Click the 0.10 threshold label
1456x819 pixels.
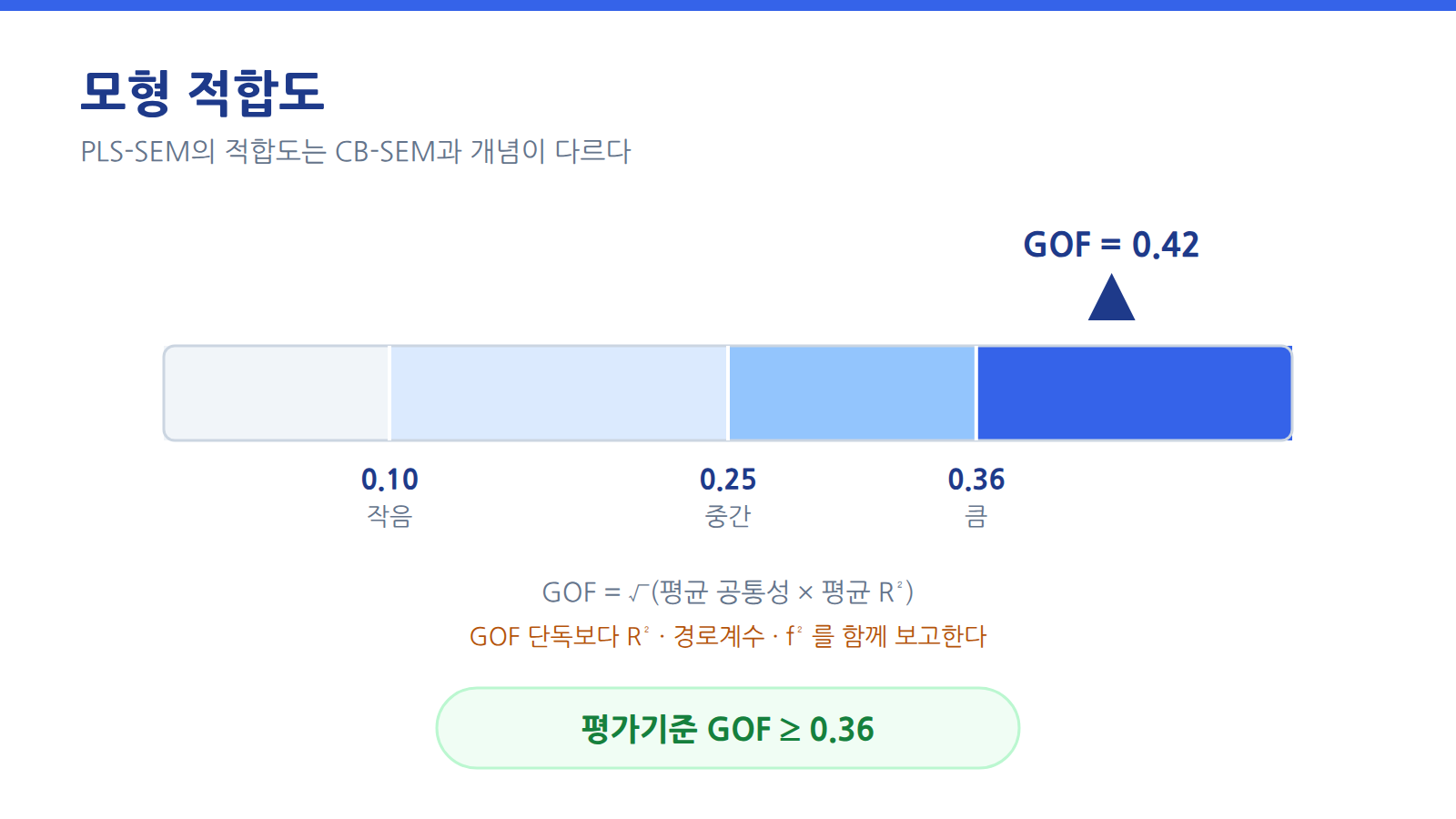389,480
